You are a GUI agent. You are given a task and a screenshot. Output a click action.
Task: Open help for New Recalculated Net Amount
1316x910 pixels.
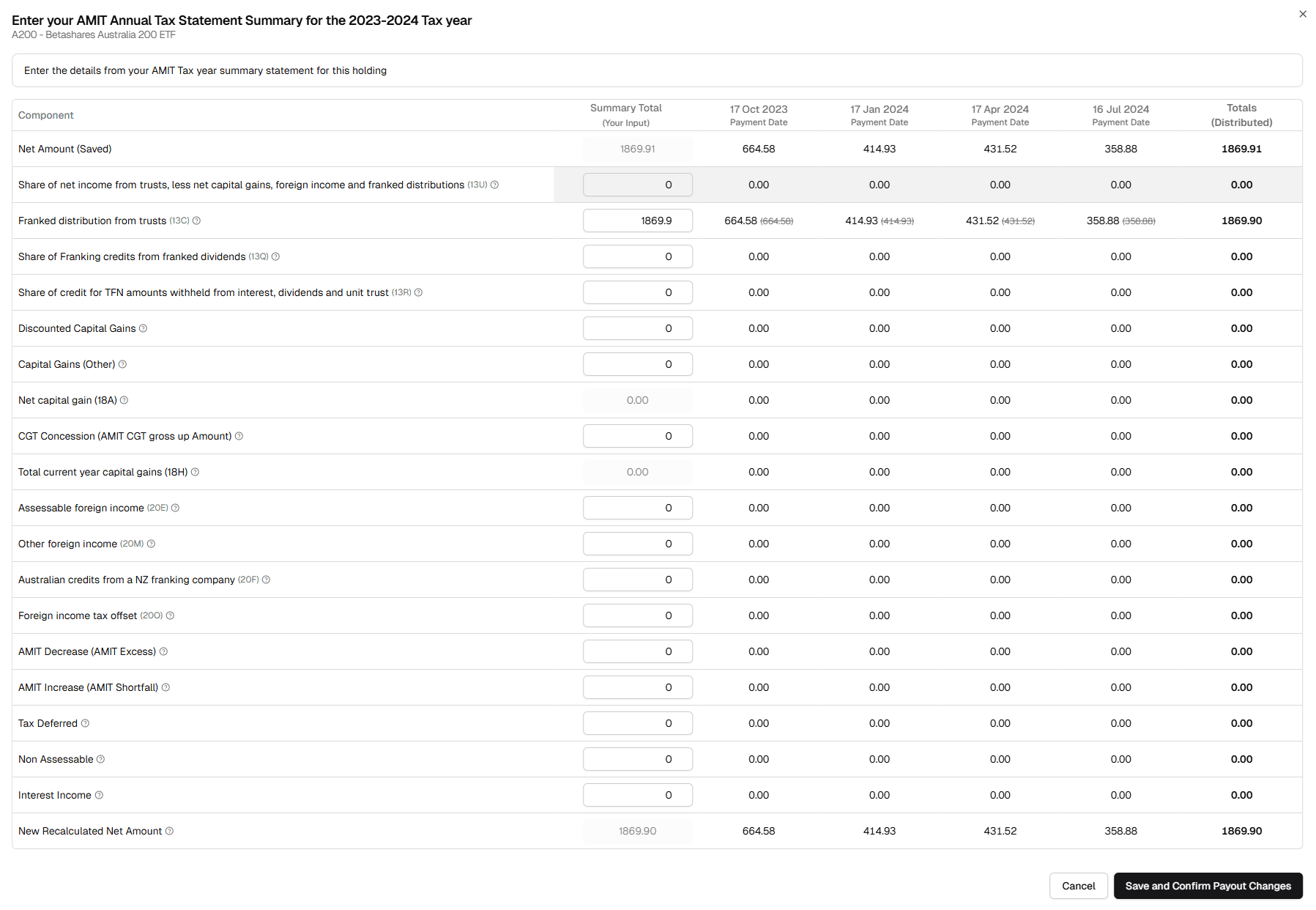coord(169,831)
